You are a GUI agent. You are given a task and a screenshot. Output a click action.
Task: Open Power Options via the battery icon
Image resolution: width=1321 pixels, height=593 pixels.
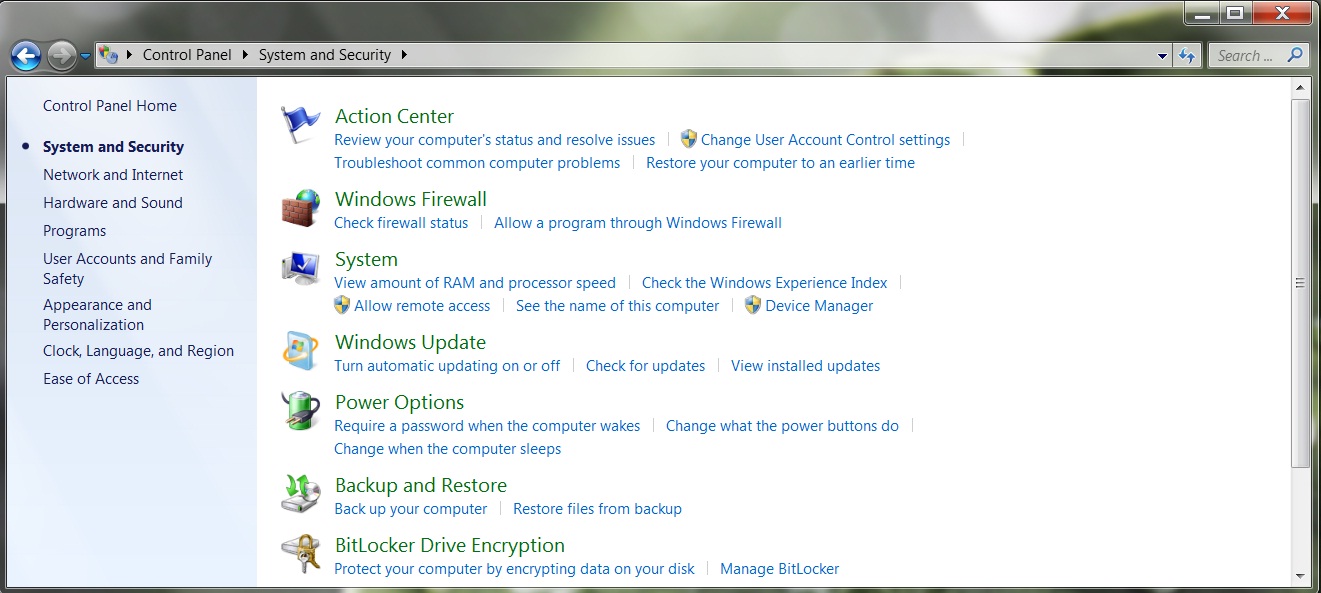tap(300, 411)
